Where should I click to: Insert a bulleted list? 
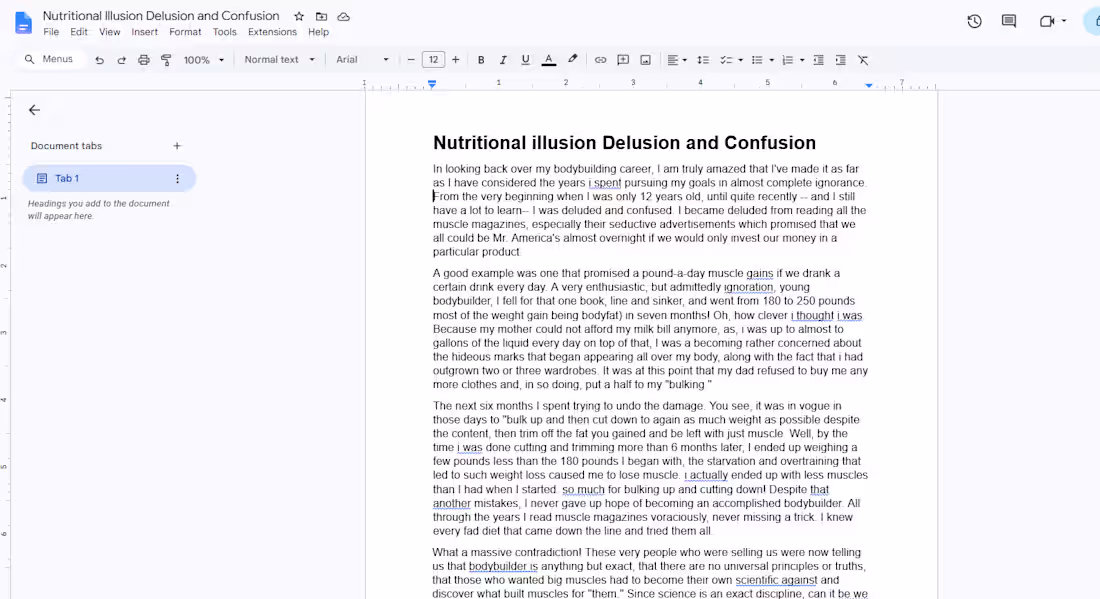[x=757, y=60]
